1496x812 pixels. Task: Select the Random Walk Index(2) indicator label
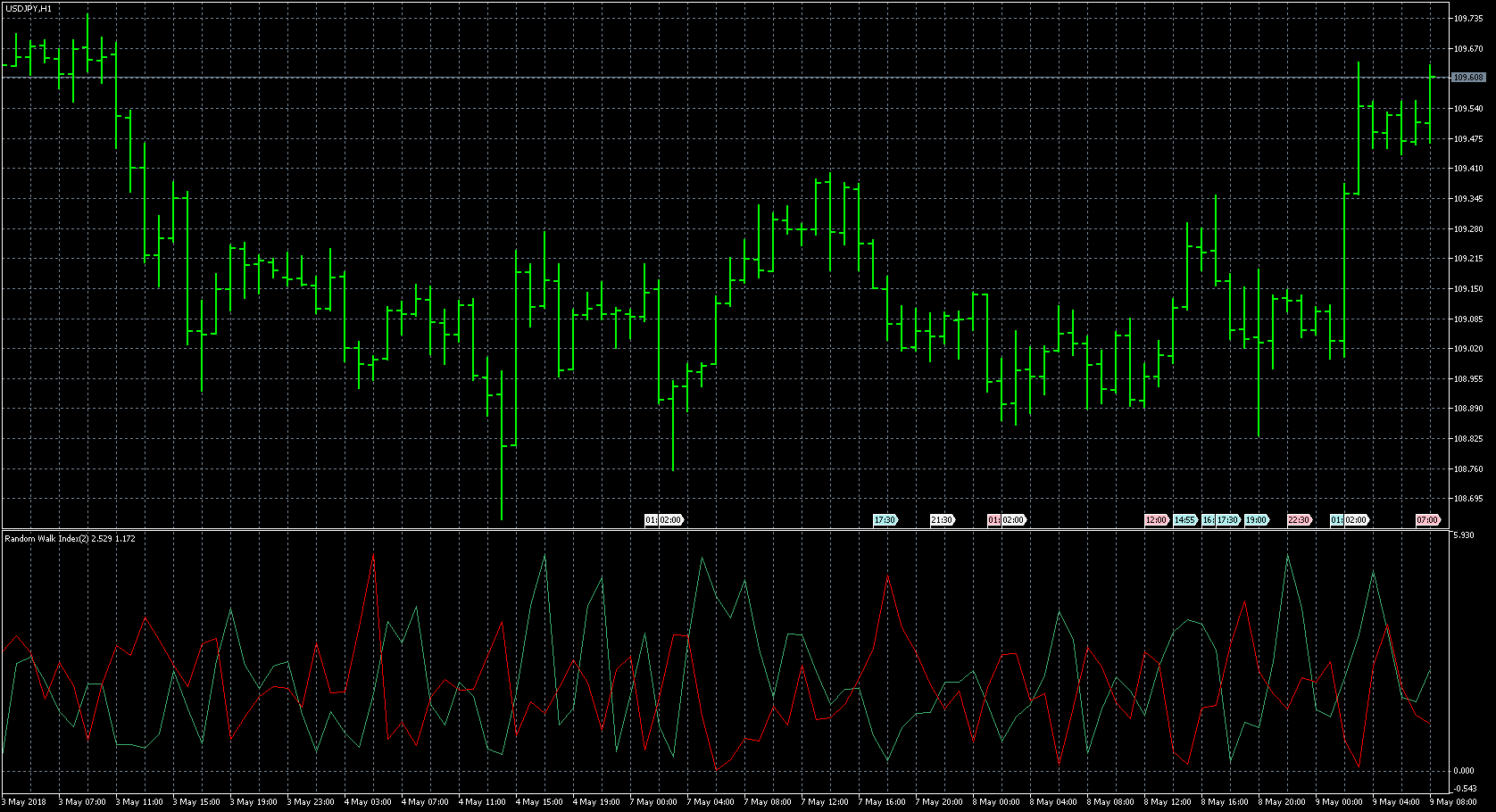tap(70, 539)
